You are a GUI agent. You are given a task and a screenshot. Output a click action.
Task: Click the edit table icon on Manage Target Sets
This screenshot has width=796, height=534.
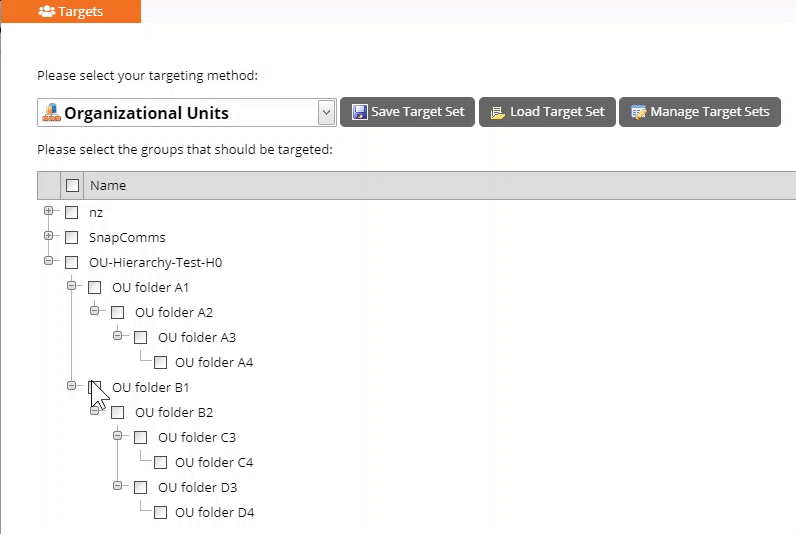[638, 112]
